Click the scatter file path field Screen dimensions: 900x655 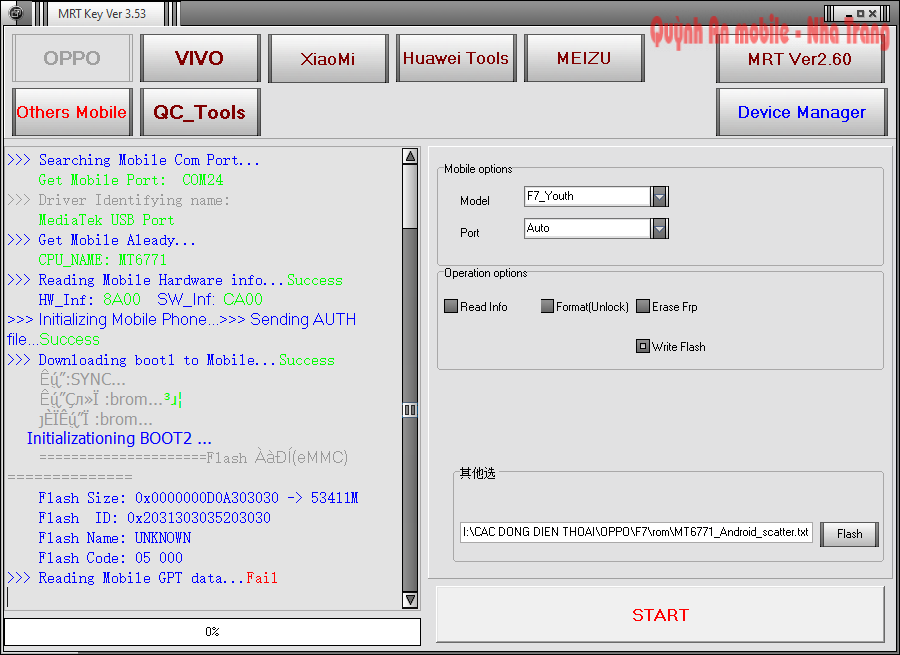636,532
